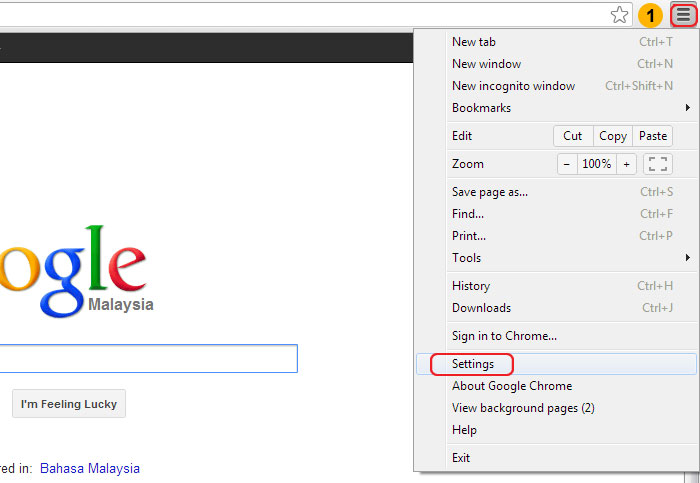700x483 pixels.
Task: Choose New tab from the menu
Action: [x=556, y=42]
